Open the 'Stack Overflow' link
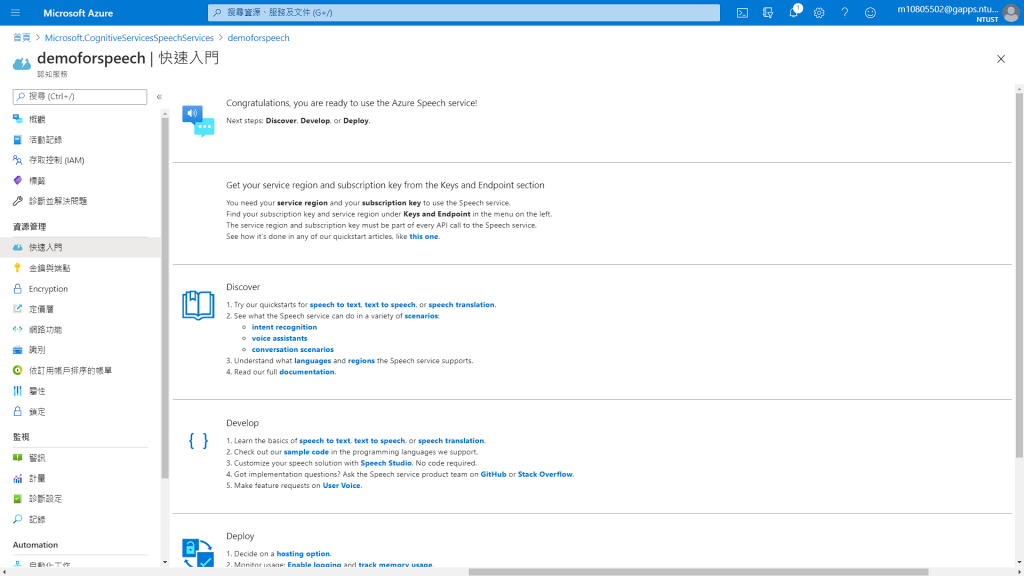The height and width of the screenshot is (576, 1024). point(545,474)
